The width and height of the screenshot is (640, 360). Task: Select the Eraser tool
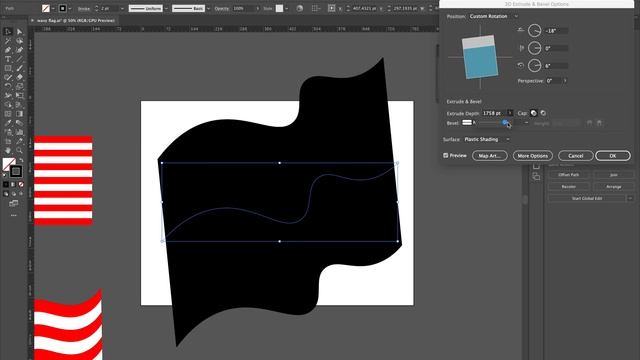click(x=19, y=77)
